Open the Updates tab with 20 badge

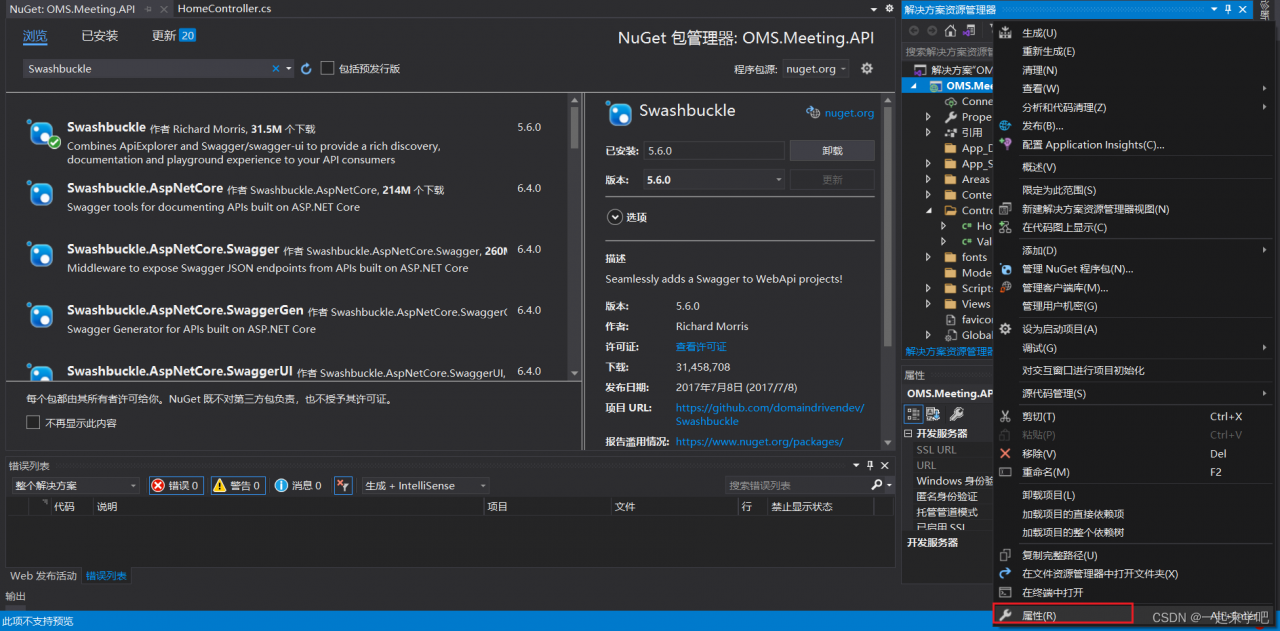click(174, 35)
